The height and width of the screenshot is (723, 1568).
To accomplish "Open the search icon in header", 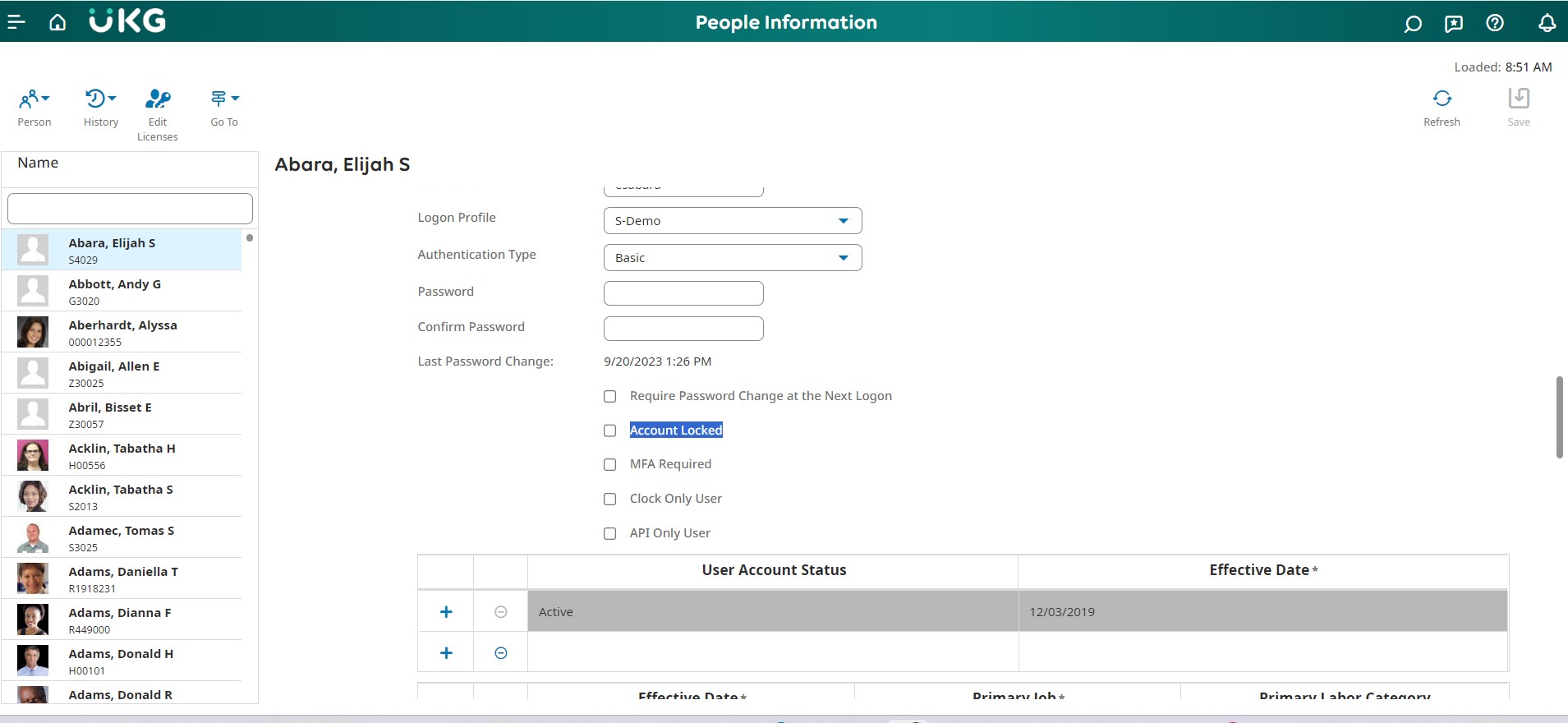I will (1413, 23).
